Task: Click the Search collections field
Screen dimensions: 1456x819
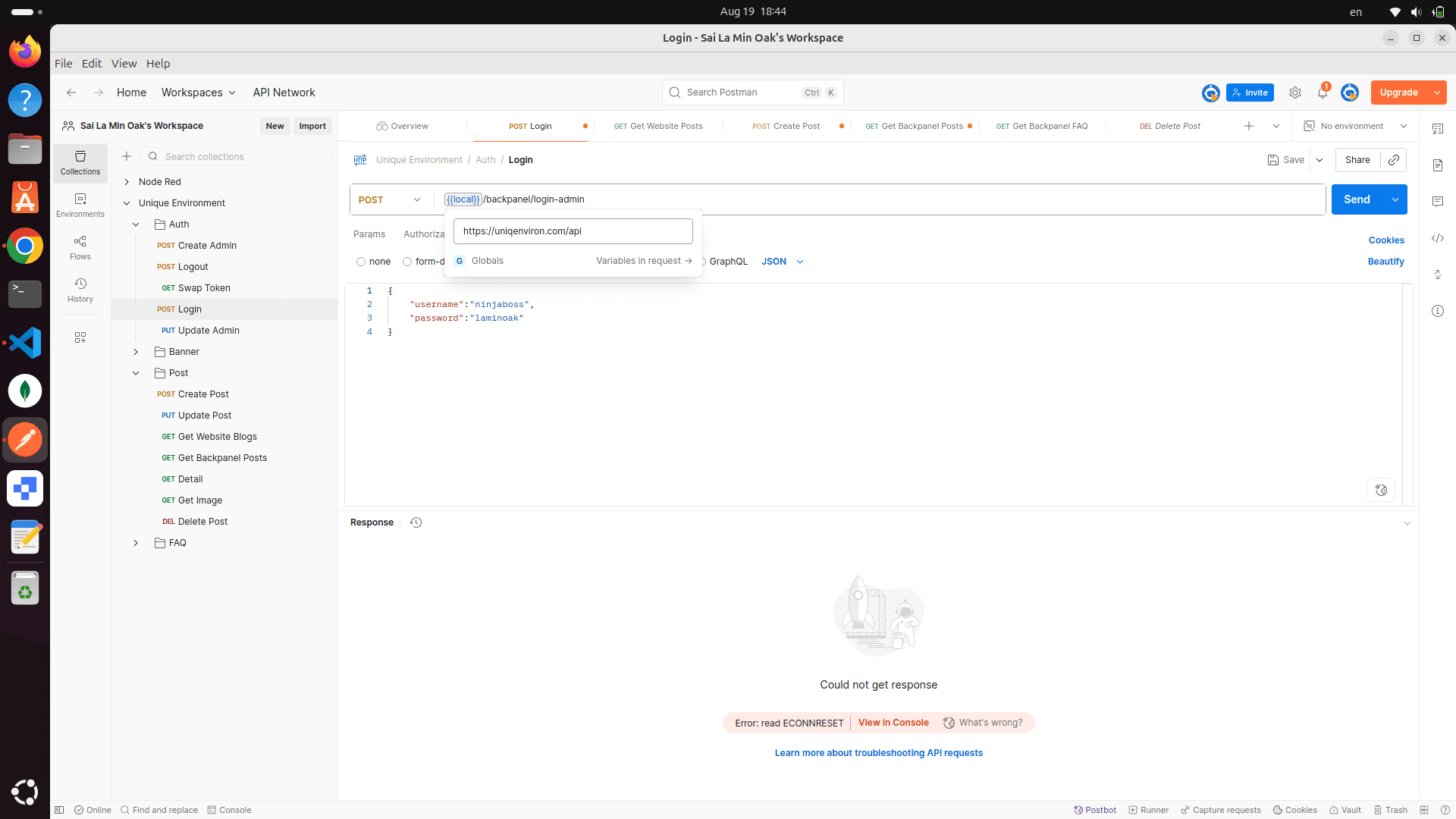Action: (237, 156)
